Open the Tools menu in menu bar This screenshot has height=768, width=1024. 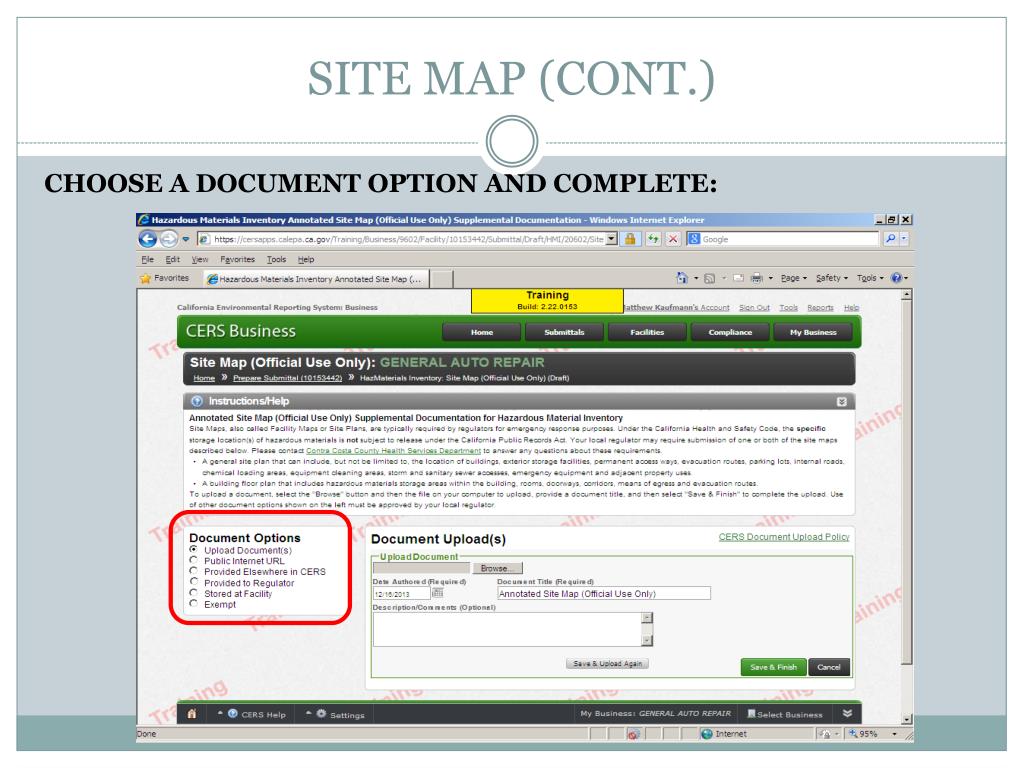pos(276,259)
